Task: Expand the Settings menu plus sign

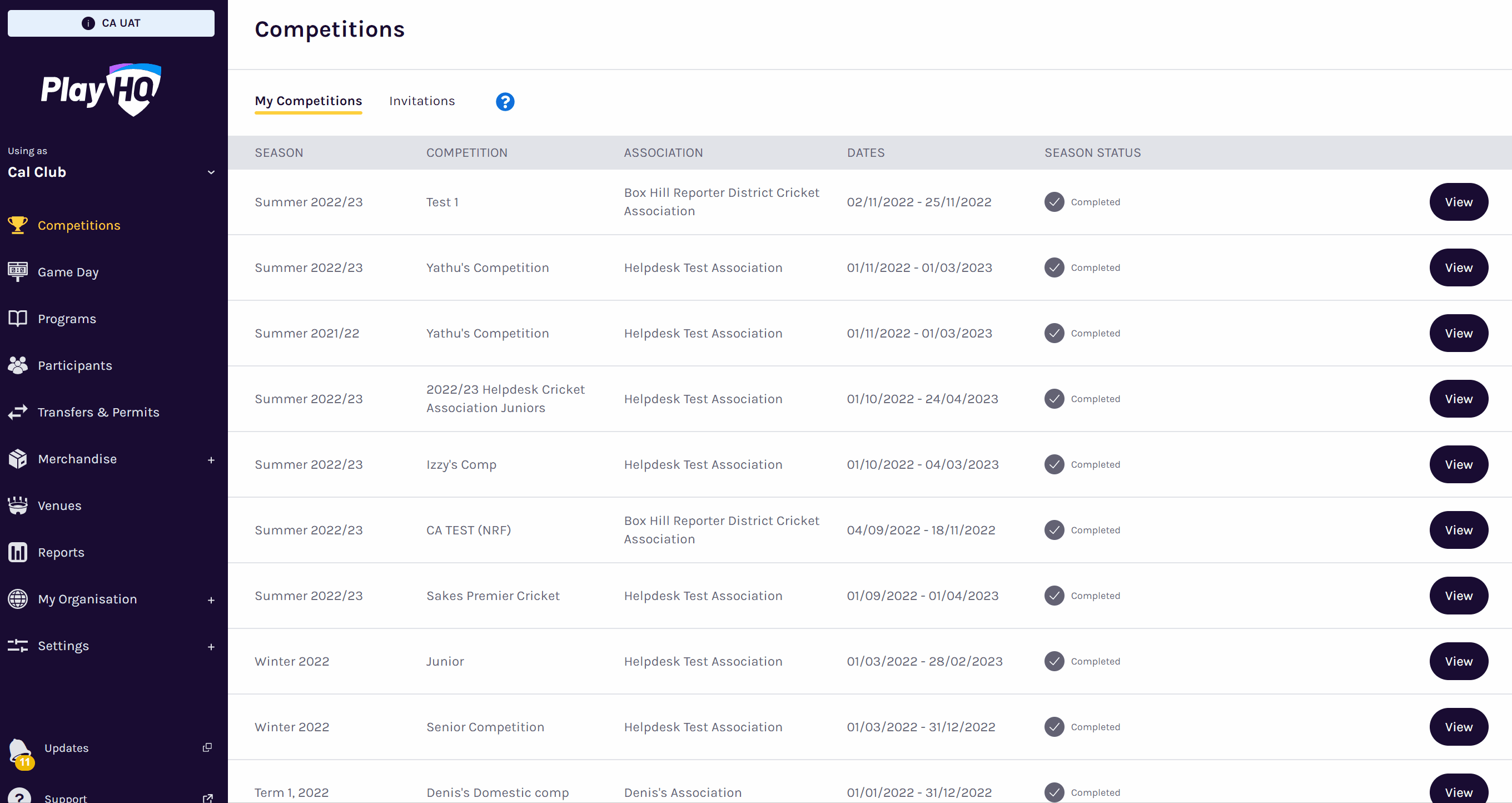Action: click(x=211, y=647)
